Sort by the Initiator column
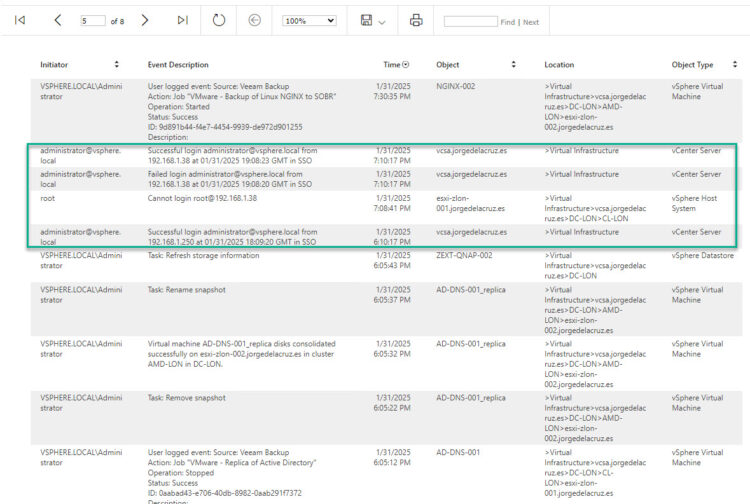Screen dimensions: 750x504 tap(116, 65)
